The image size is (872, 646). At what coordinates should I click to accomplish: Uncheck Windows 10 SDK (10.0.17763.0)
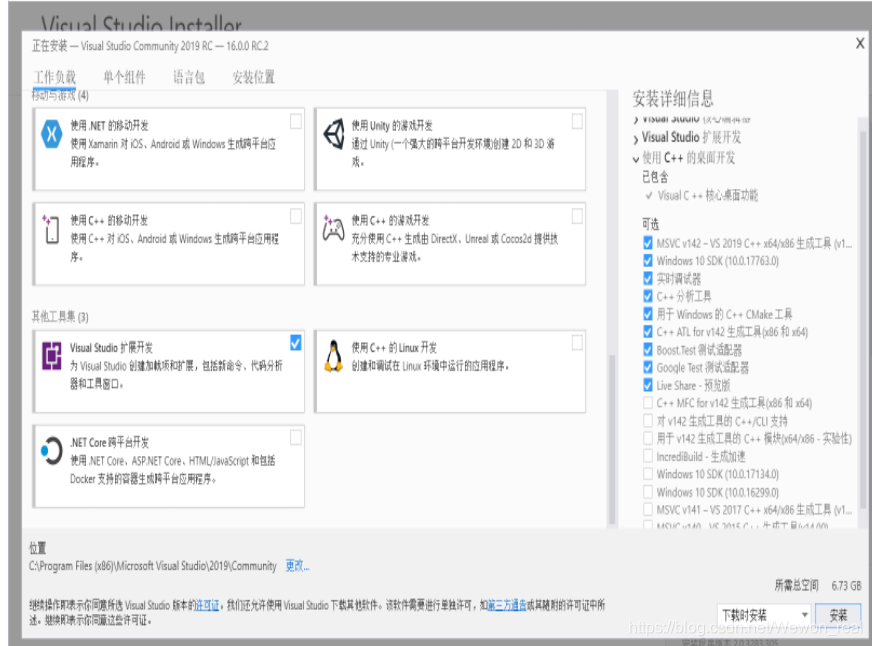tap(648, 260)
